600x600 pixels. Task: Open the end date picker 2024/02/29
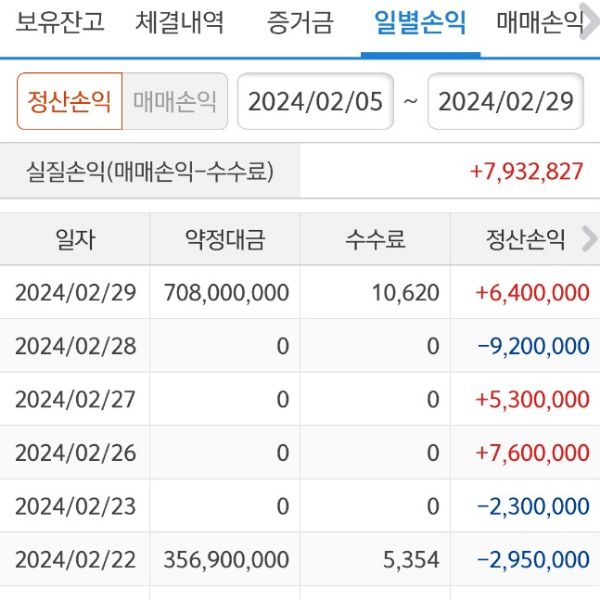505,102
